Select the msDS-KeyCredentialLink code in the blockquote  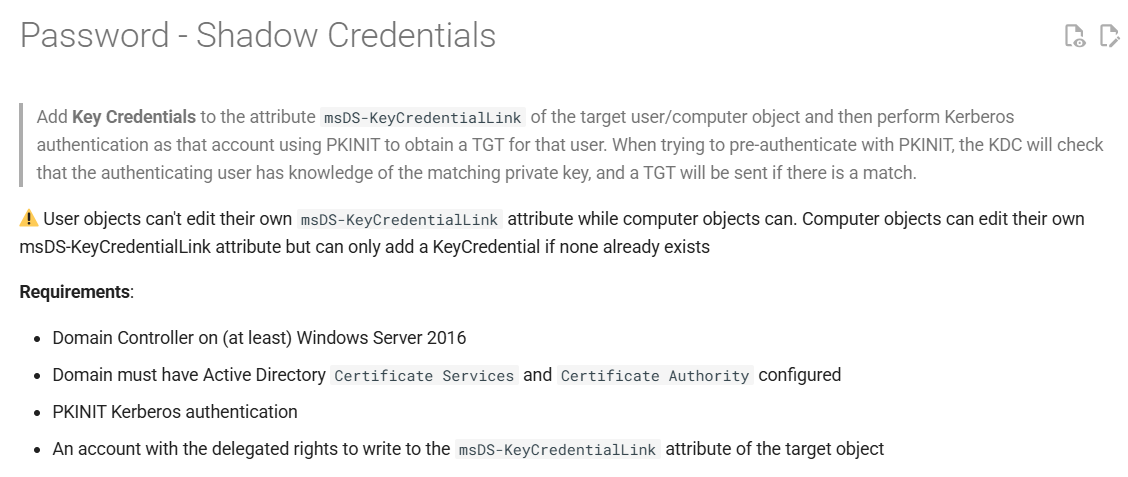click(422, 117)
